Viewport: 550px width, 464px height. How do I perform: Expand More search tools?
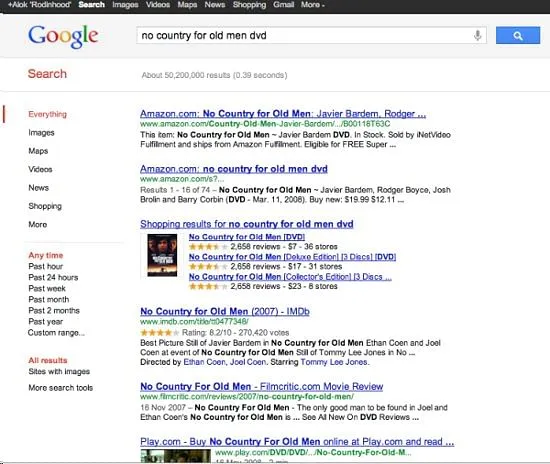61,388
